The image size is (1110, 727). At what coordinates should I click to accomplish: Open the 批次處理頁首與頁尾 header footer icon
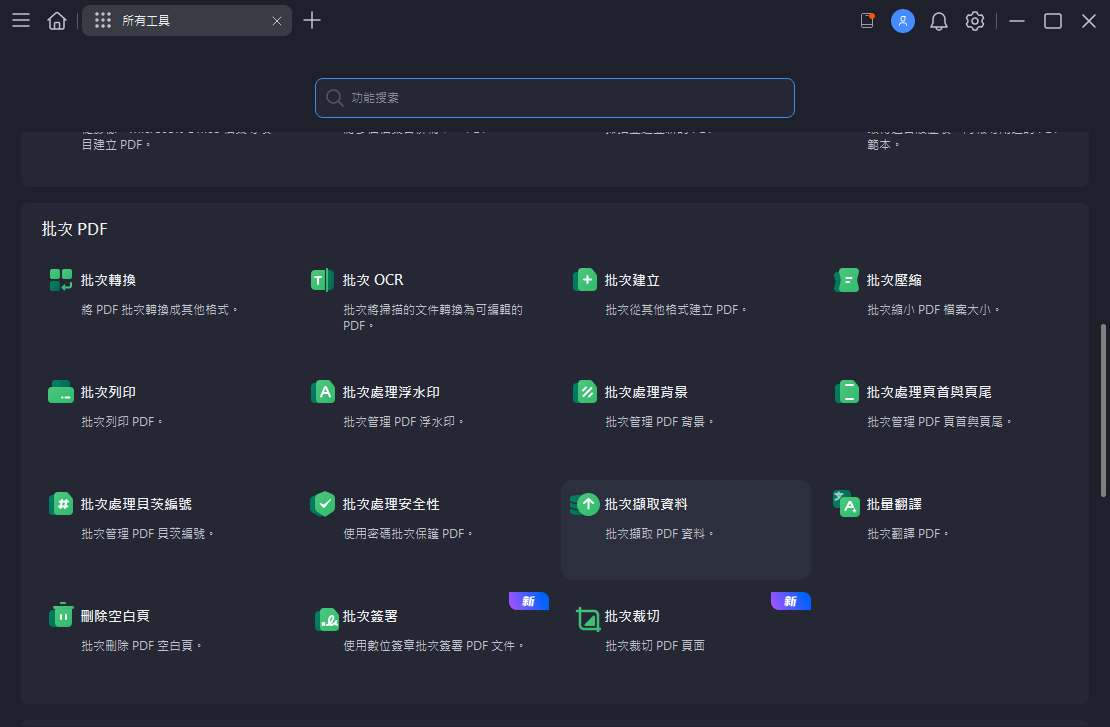pos(847,392)
